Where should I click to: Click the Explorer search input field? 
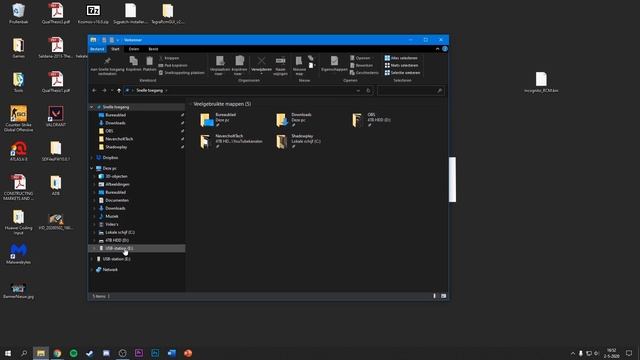pyautogui.click(x=411, y=91)
